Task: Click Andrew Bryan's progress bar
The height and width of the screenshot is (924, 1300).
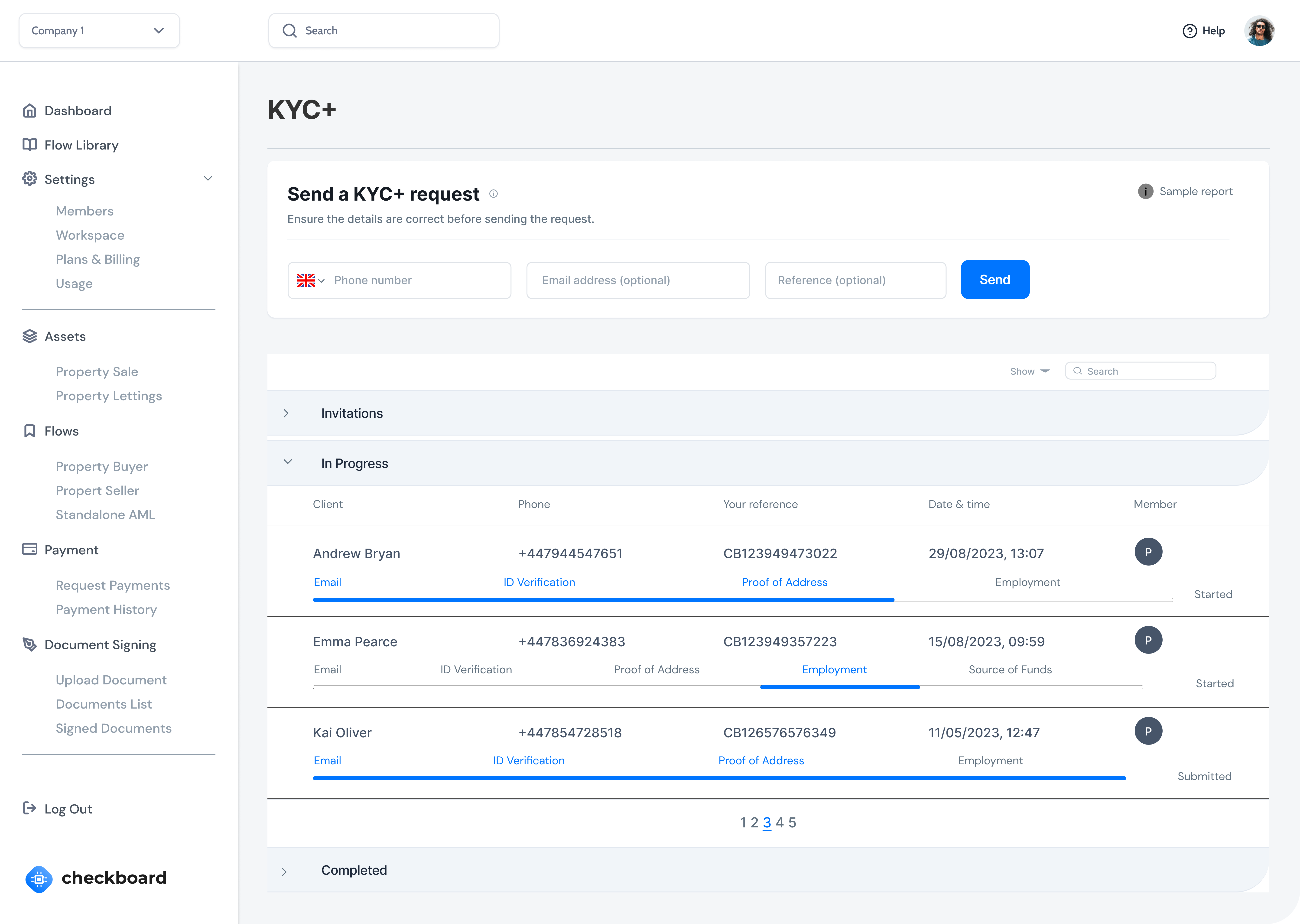Action: (743, 600)
